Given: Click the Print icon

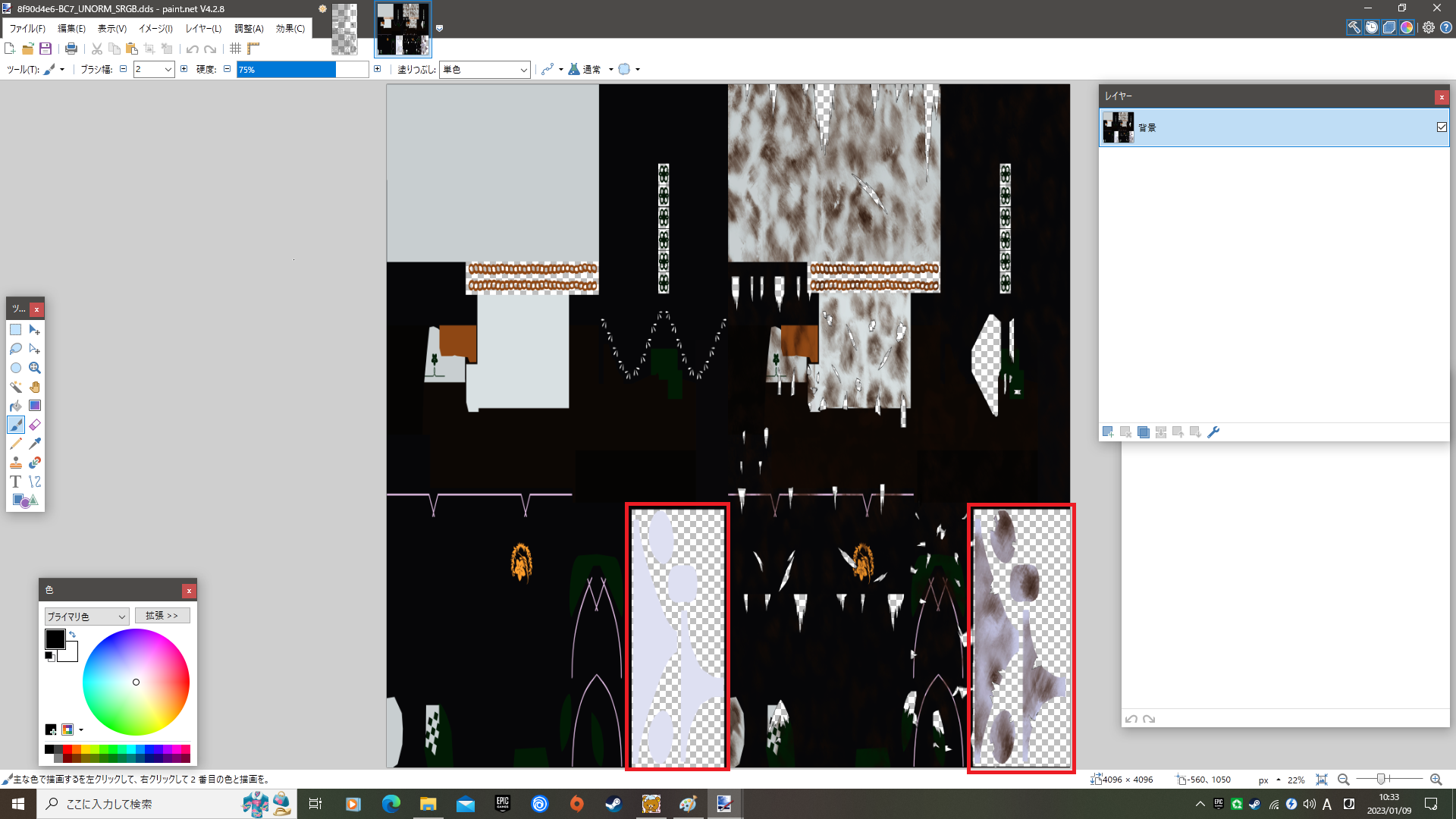Looking at the screenshot, I should [71, 49].
